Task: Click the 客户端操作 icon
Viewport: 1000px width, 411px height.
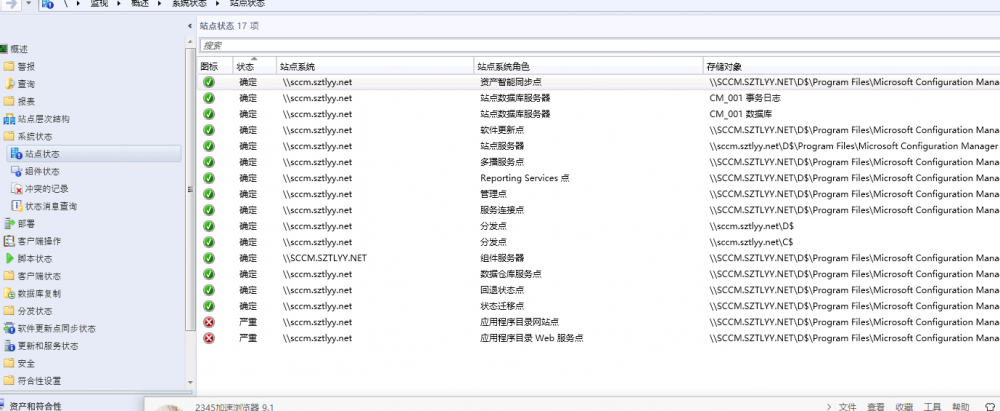Action: [x=9, y=241]
